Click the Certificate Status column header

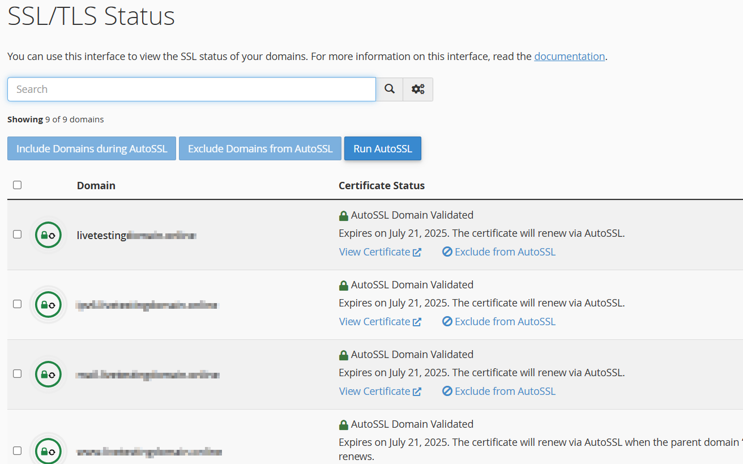(x=382, y=186)
